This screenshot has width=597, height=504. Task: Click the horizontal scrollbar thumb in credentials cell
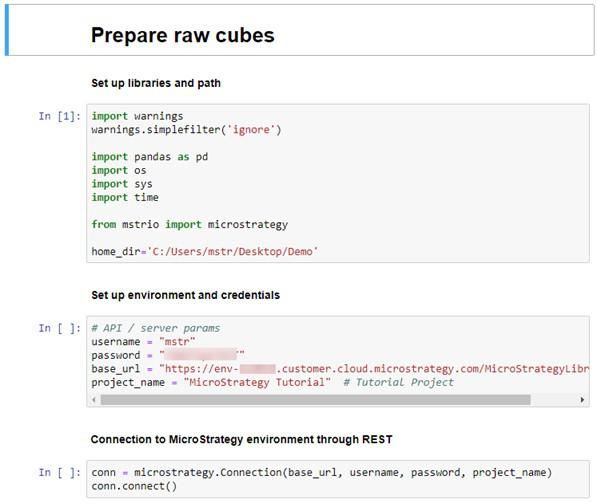tap(315, 400)
